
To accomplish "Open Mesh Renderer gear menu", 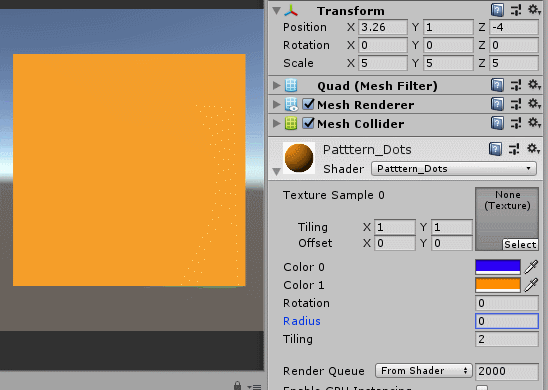I will click(534, 103).
